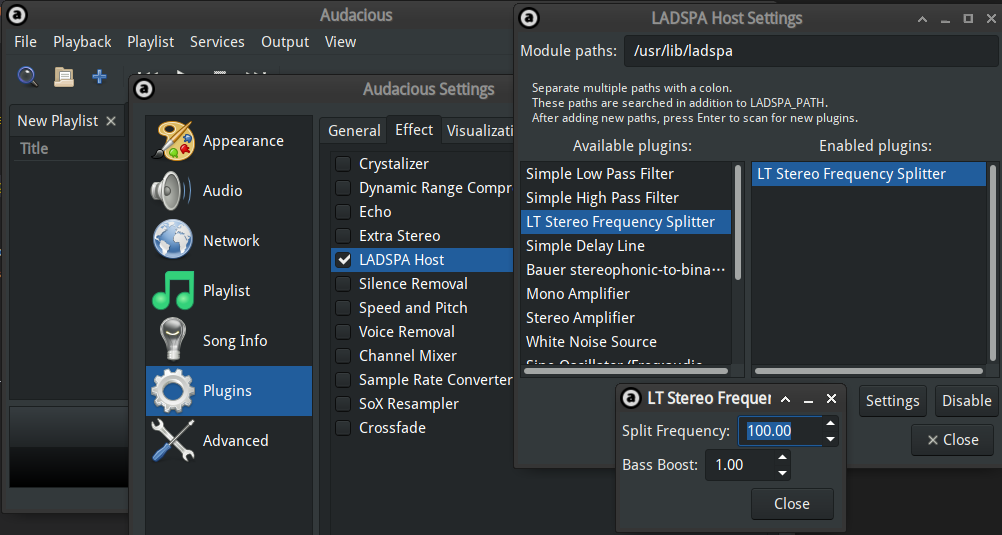Roll up the LT Stereo Frequency window
This screenshot has width=1002, height=535.
[x=785, y=399]
